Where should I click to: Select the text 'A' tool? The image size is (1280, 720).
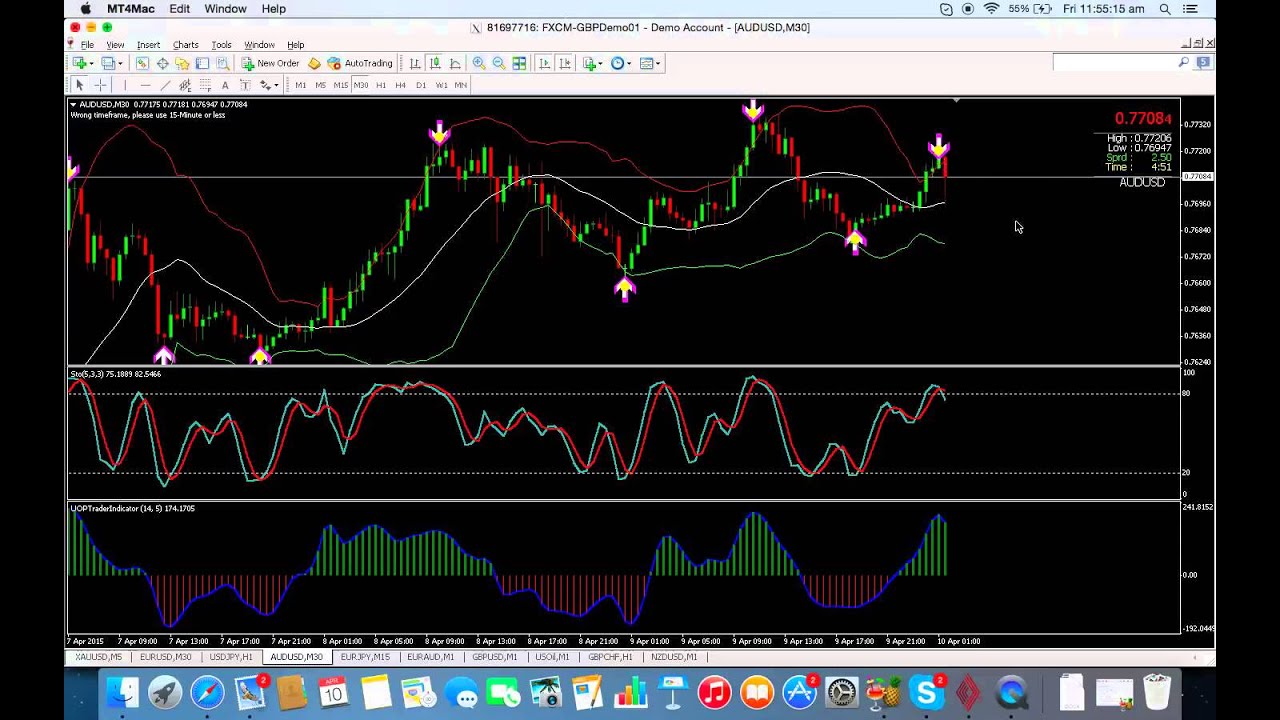pos(225,85)
